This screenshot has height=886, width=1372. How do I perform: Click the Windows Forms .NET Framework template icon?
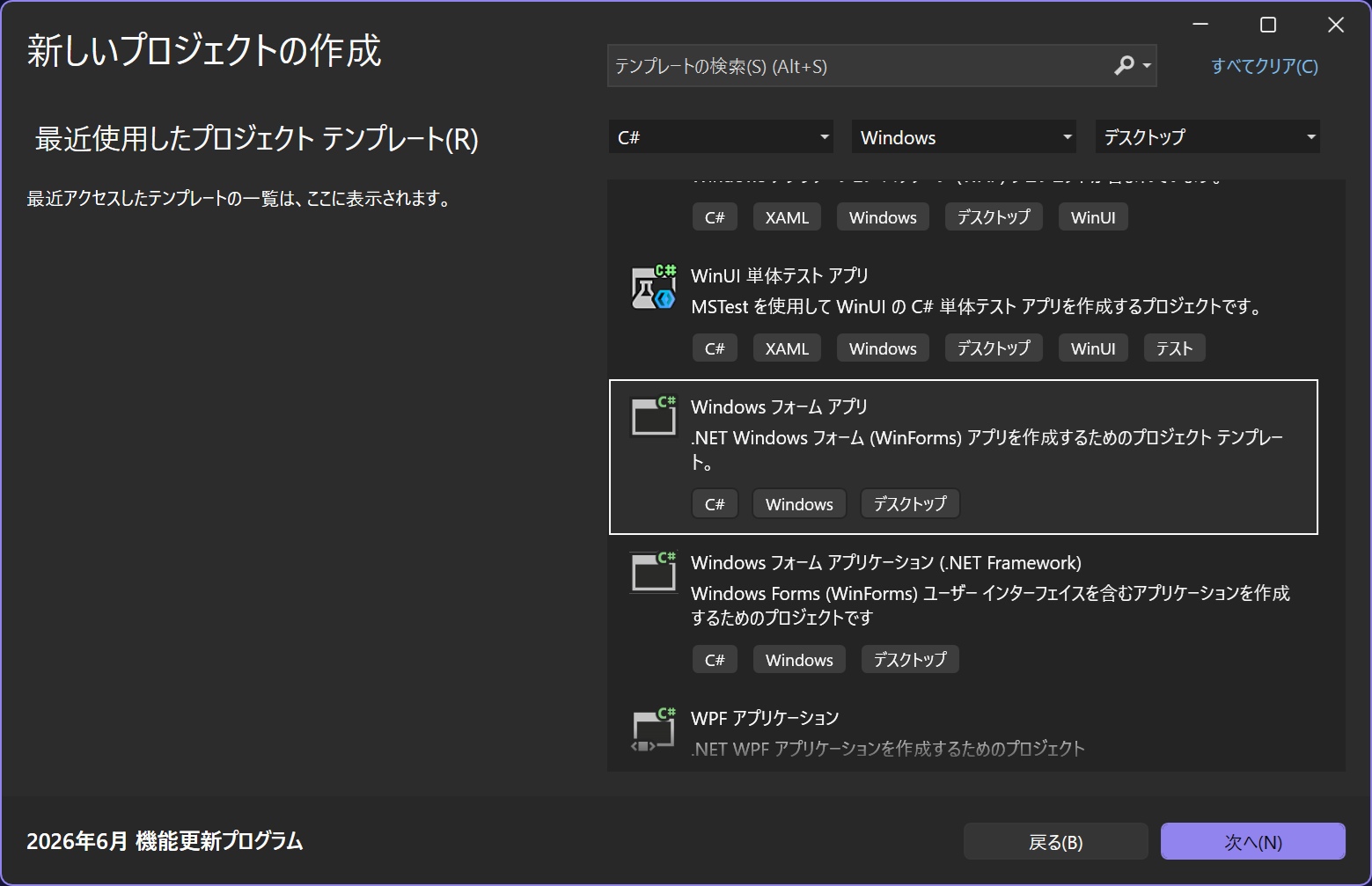coord(654,572)
